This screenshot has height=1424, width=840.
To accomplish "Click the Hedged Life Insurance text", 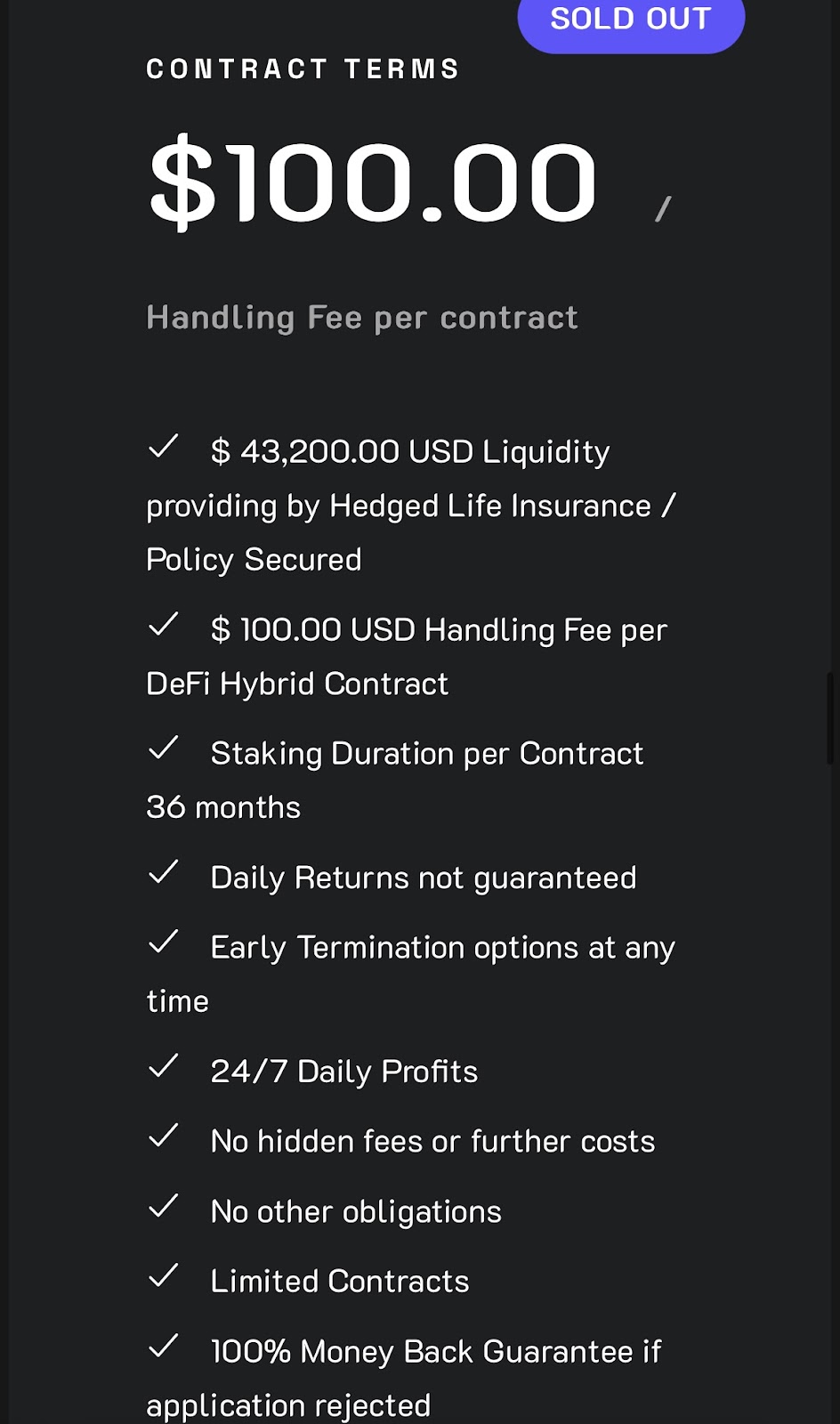I will 490,506.
